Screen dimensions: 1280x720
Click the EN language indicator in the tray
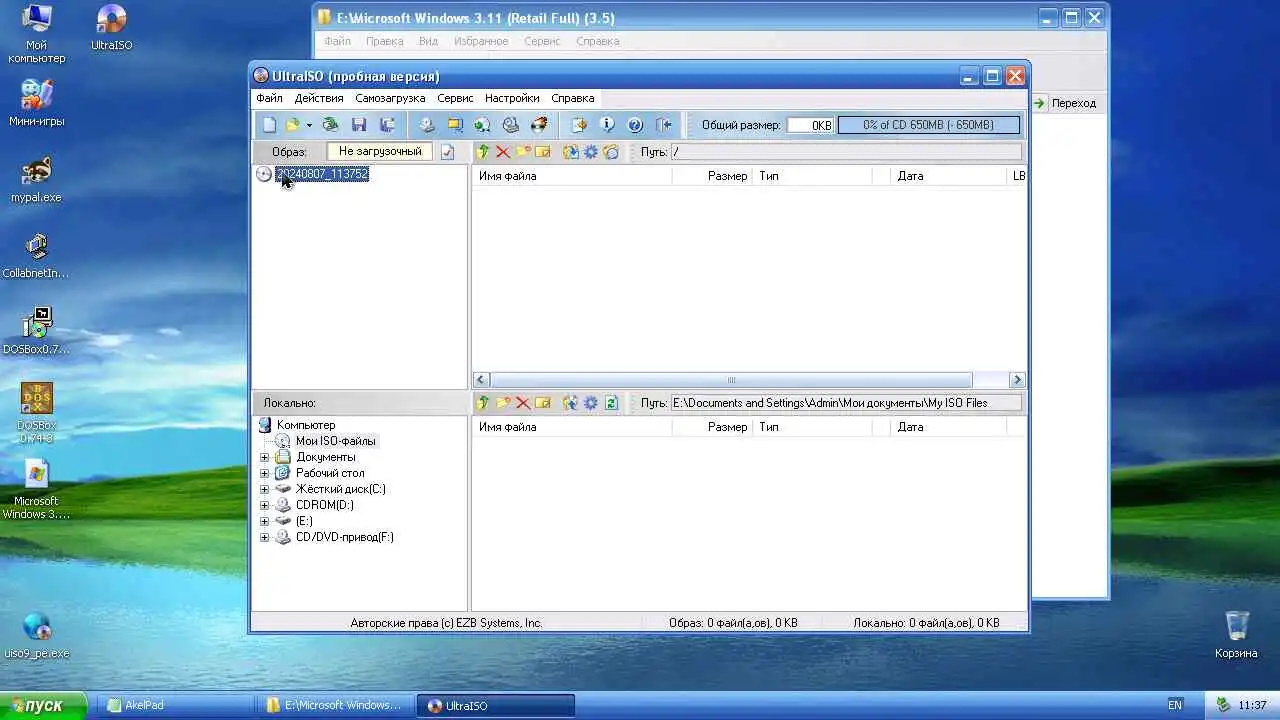pyautogui.click(x=1175, y=705)
